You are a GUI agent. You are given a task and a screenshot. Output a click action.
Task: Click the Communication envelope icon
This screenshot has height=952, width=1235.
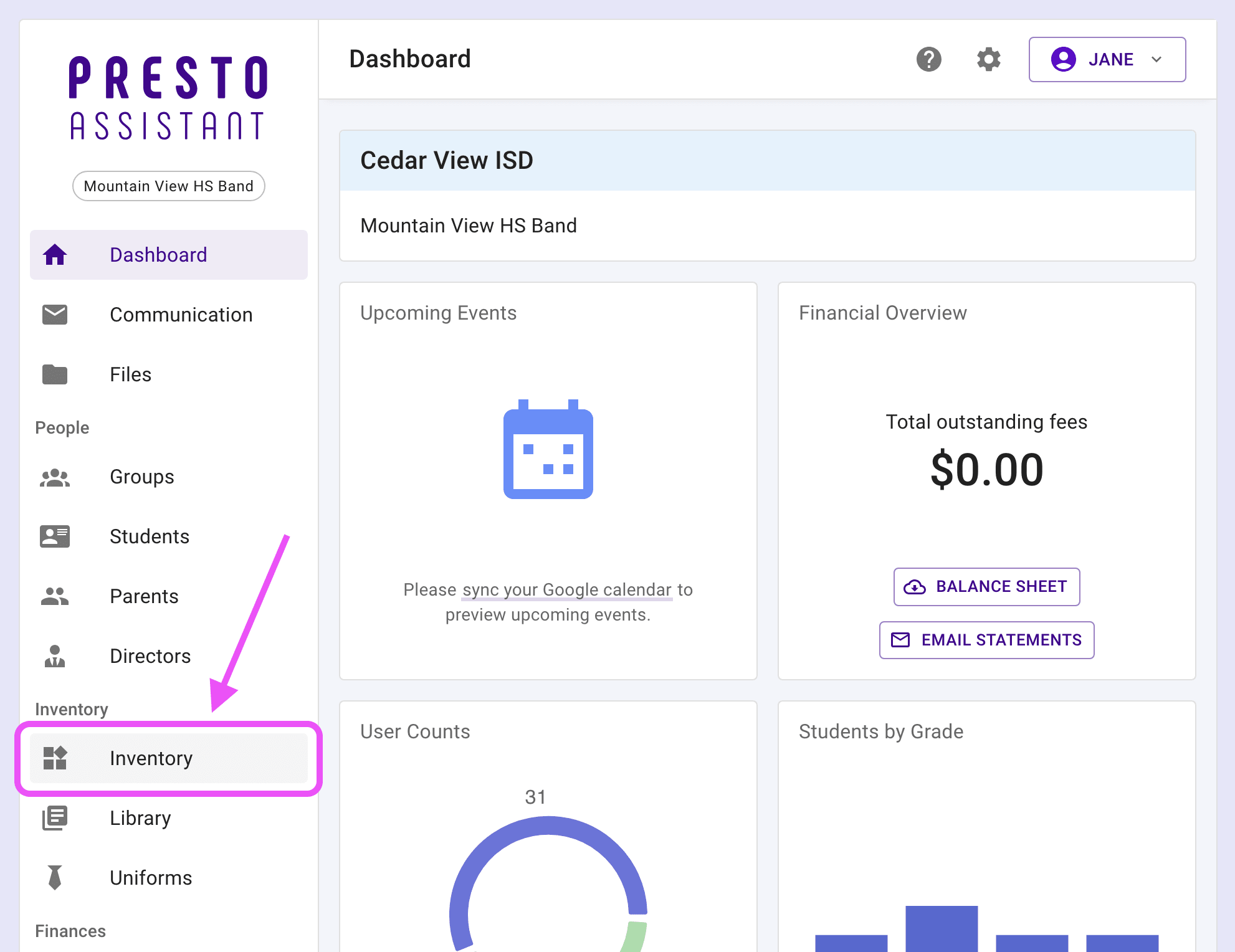click(x=55, y=315)
